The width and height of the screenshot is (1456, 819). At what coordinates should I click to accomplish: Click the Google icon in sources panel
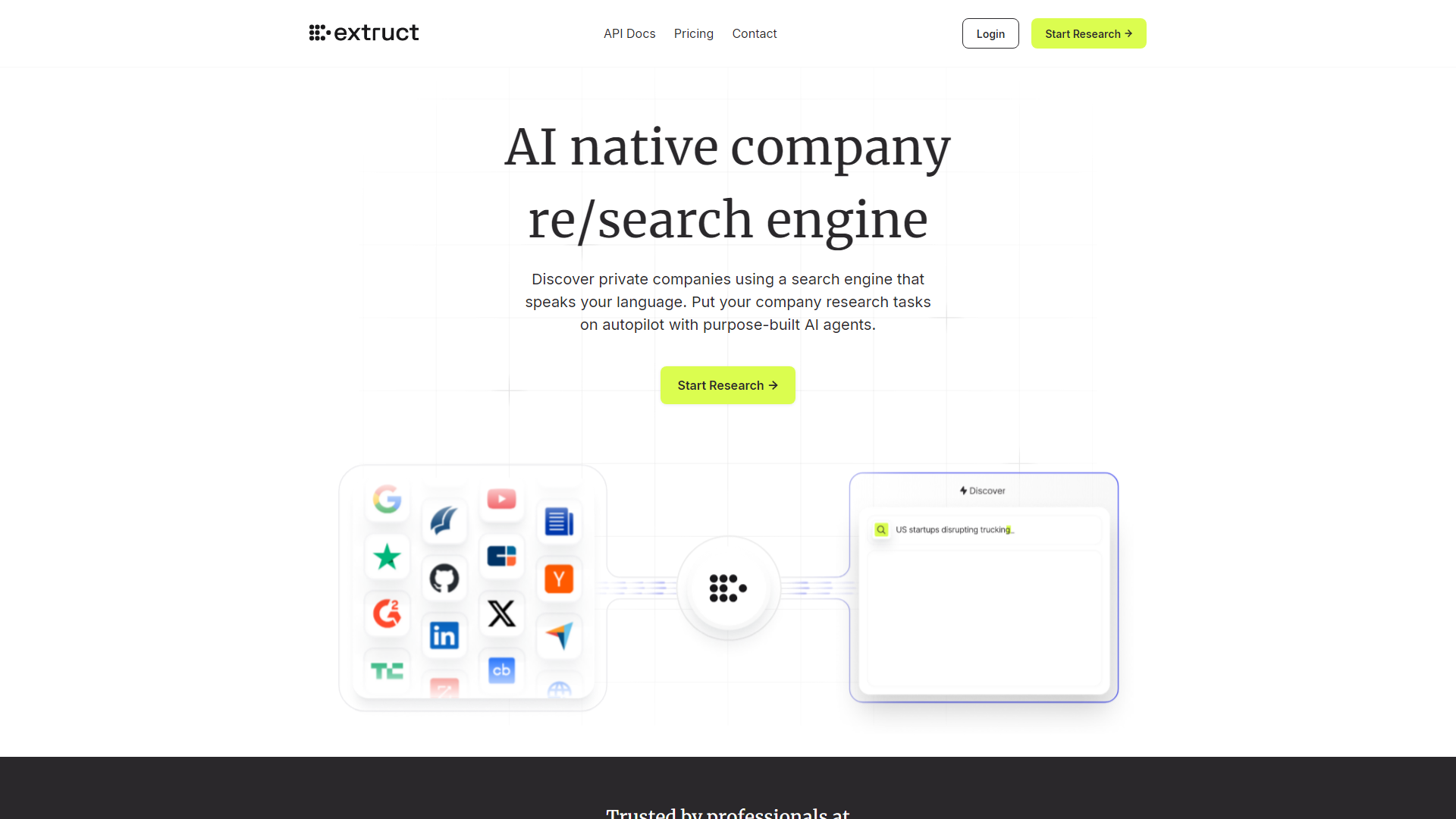pyautogui.click(x=387, y=498)
